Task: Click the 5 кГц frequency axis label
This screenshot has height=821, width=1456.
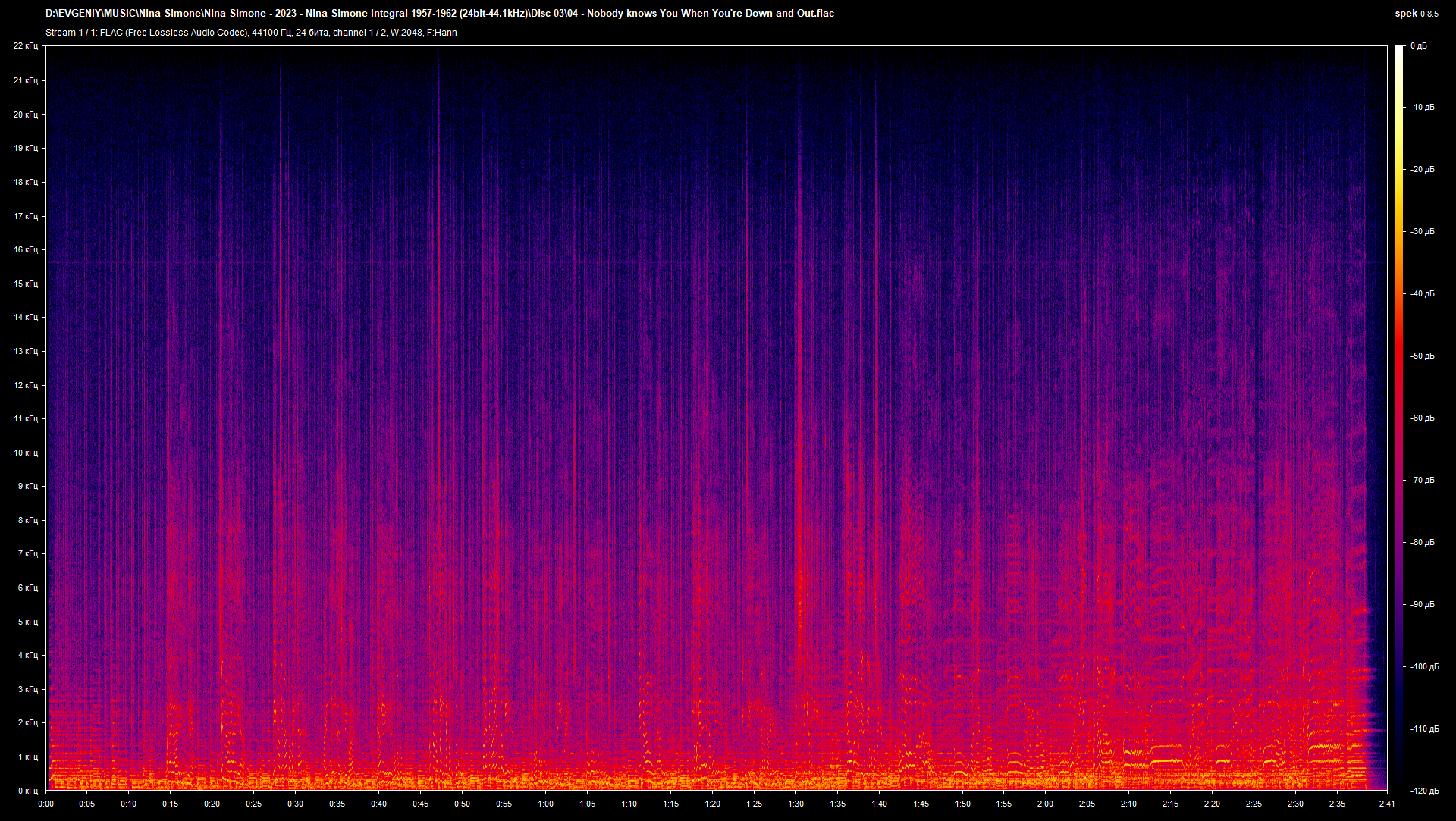Action: (27, 622)
